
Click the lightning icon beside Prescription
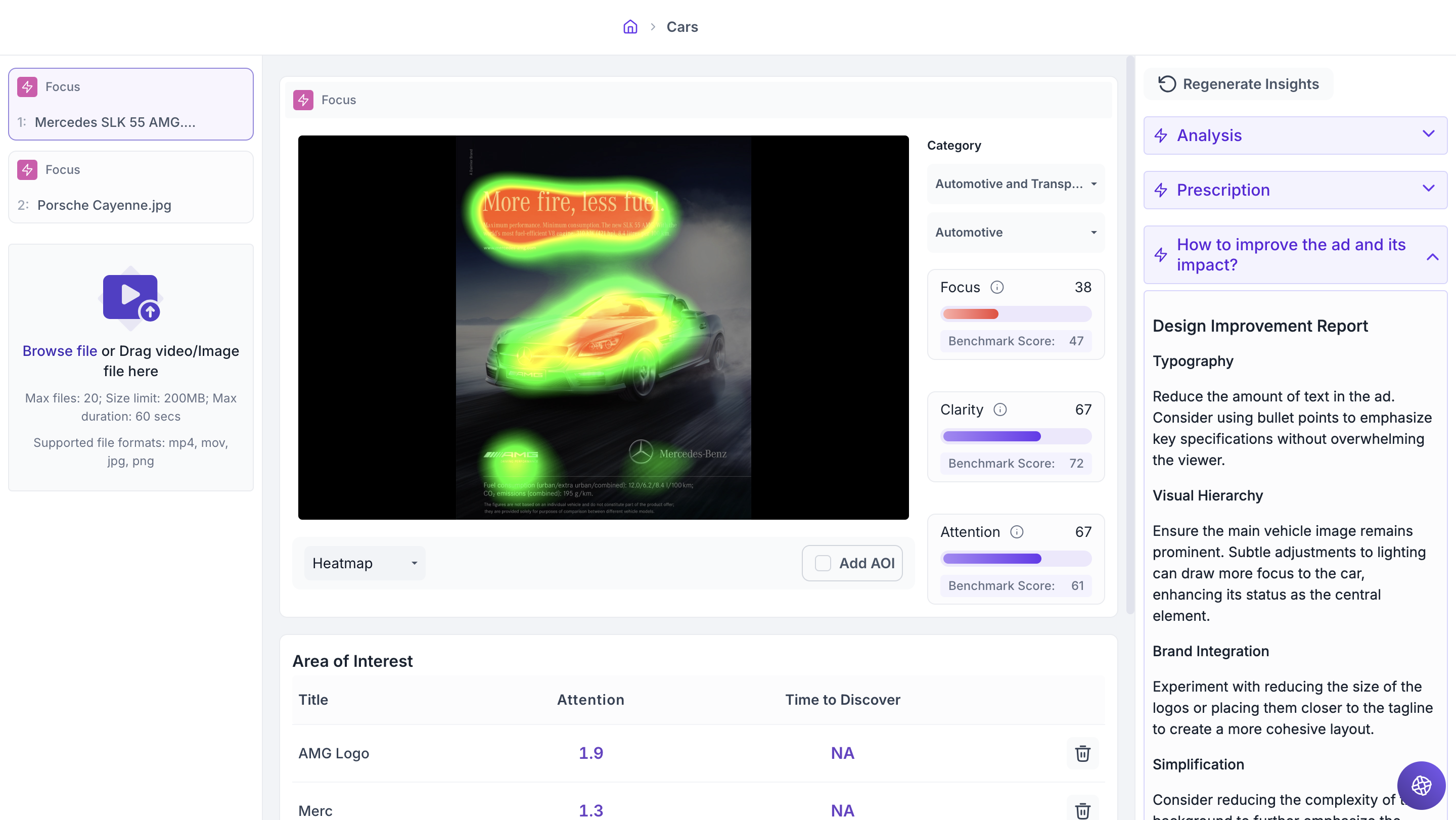point(1161,190)
